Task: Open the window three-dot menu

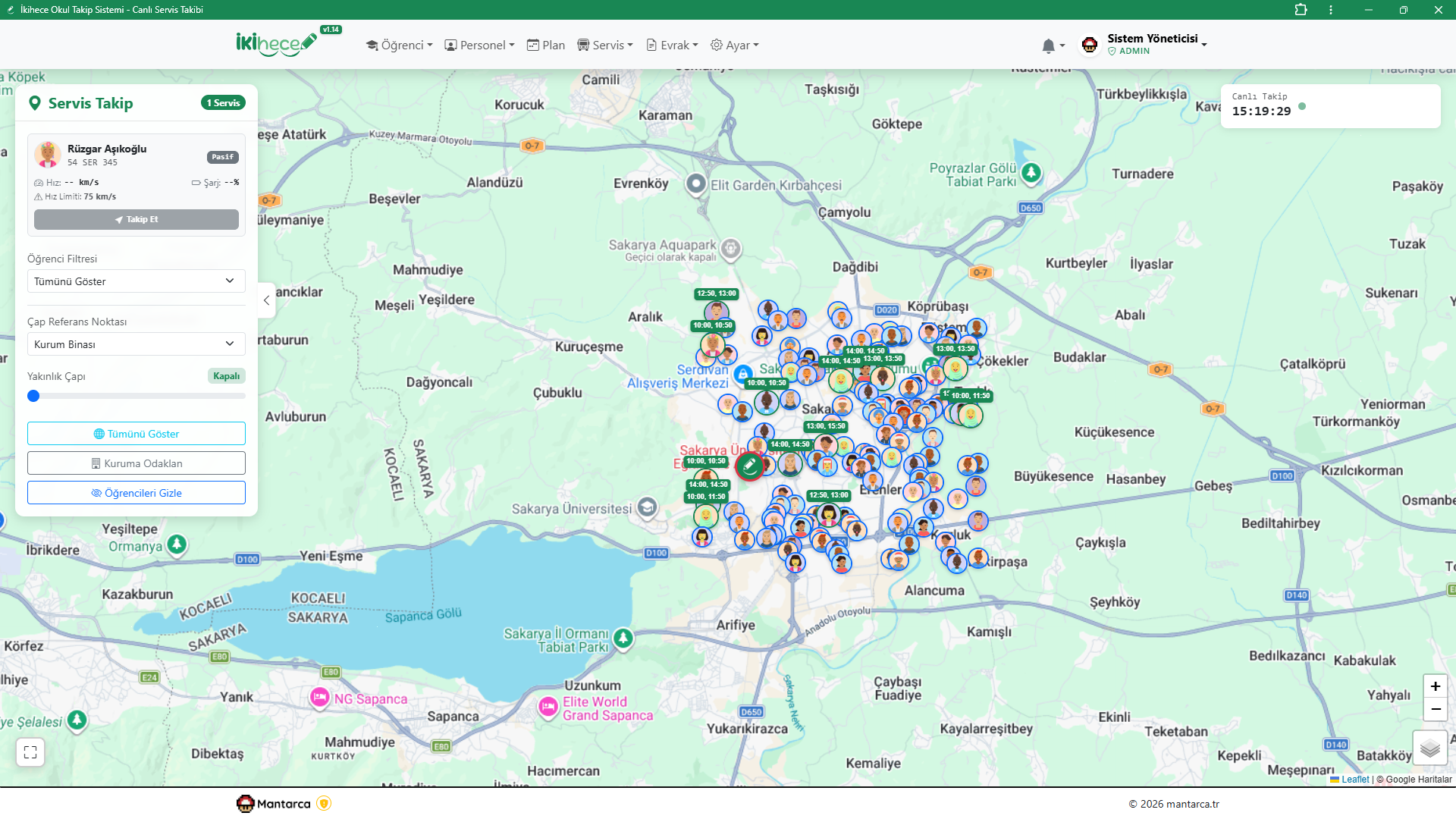Action: pos(1331,10)
